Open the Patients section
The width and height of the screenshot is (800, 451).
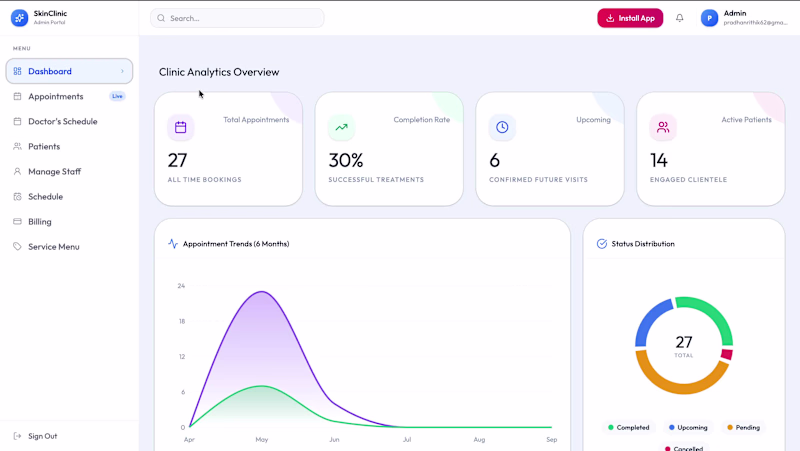click(69, 146)
